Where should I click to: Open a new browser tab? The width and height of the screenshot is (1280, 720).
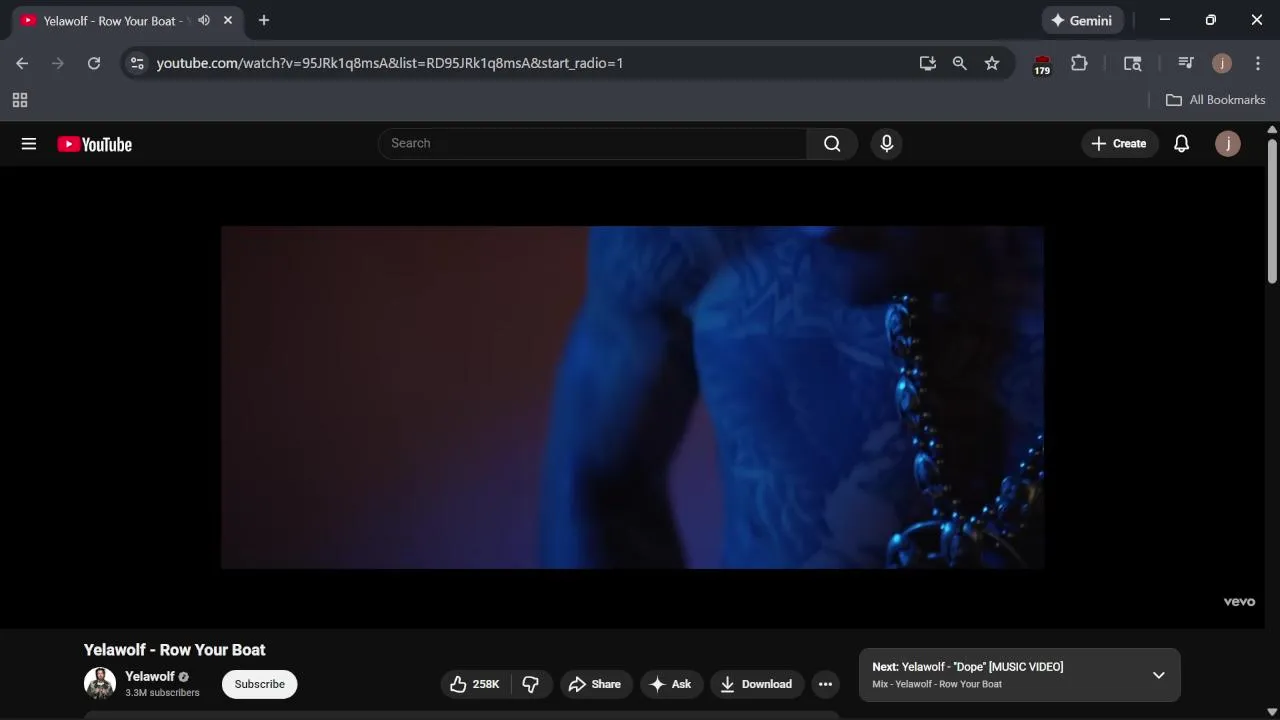(264, 20)
